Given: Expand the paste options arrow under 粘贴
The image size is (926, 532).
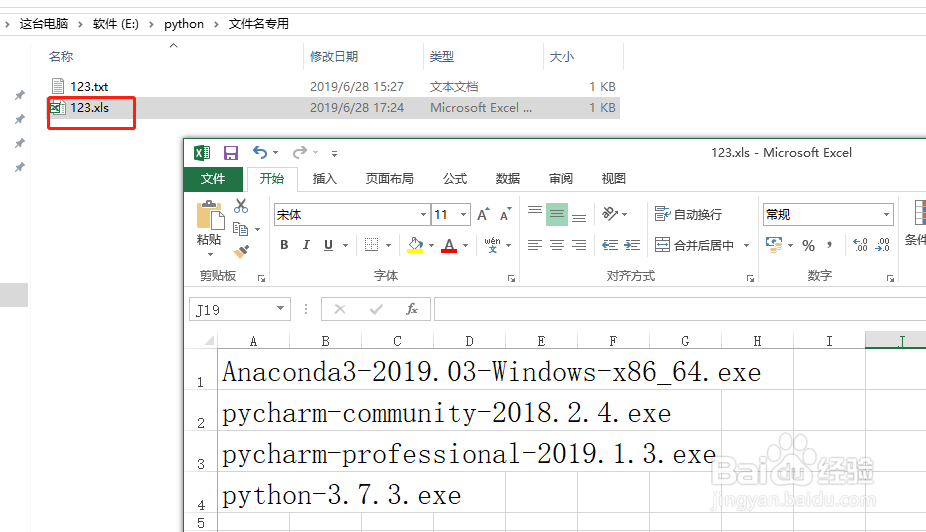Looking at the screenshot, I should coord(210,254).
